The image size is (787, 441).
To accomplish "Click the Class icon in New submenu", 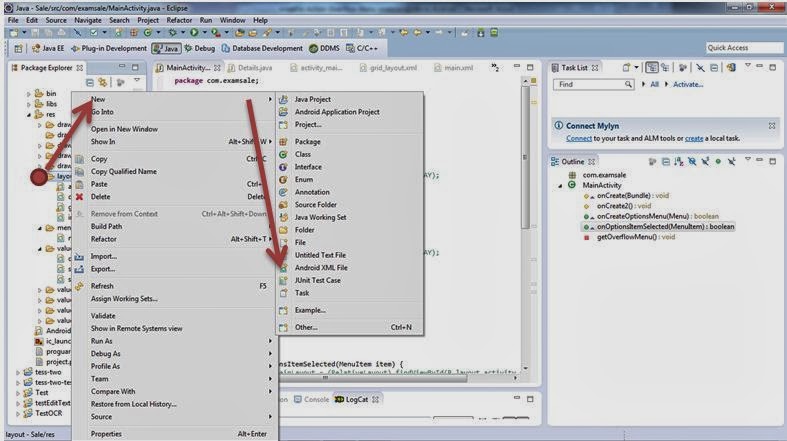I will pos(284,155).
